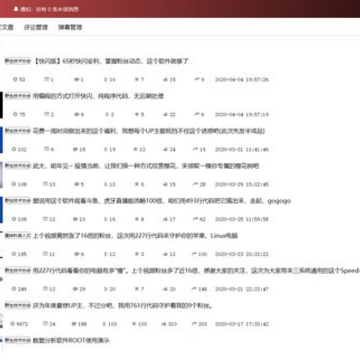Open video 用227行代码看看你的电脑有多慢
The image size is (360, 360).
(196, 271)
